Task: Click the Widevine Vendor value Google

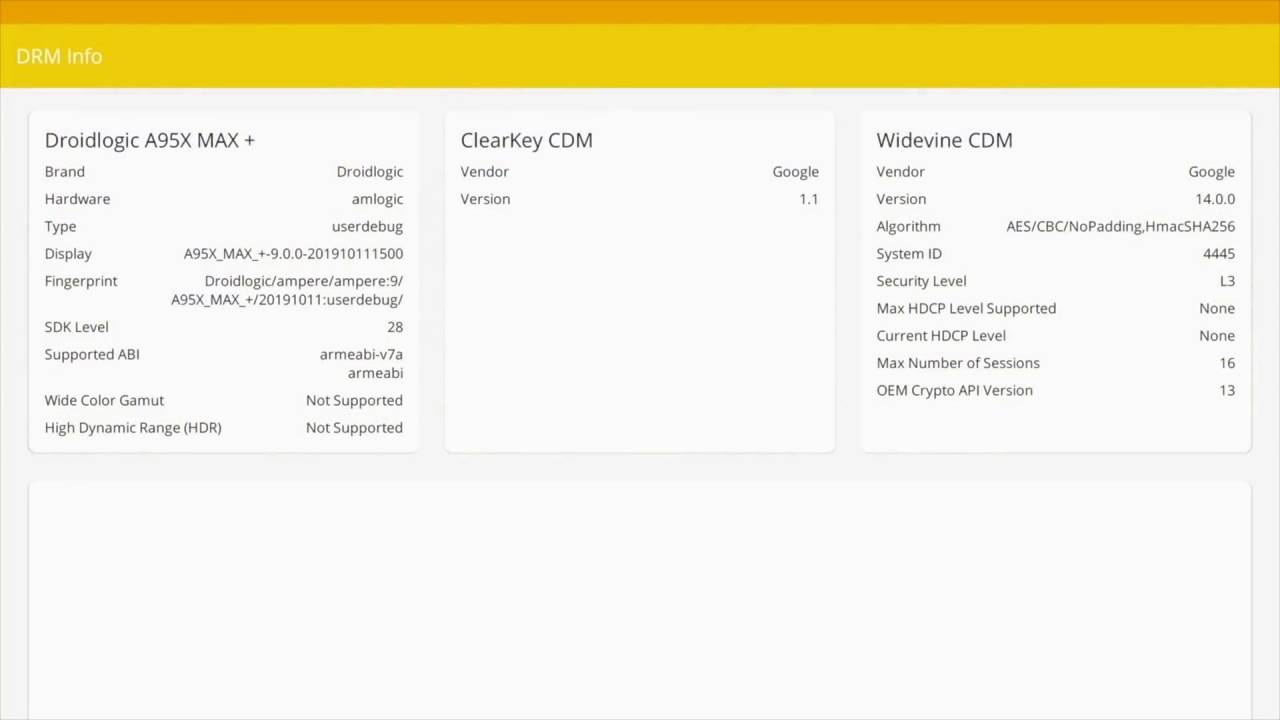Action: coord(1212,172)
